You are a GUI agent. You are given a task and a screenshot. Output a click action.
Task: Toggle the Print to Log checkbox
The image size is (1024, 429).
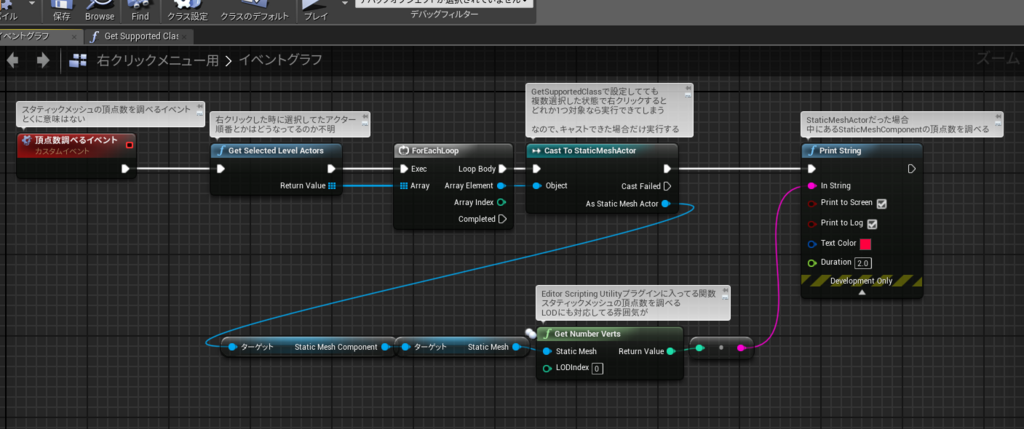872,224
